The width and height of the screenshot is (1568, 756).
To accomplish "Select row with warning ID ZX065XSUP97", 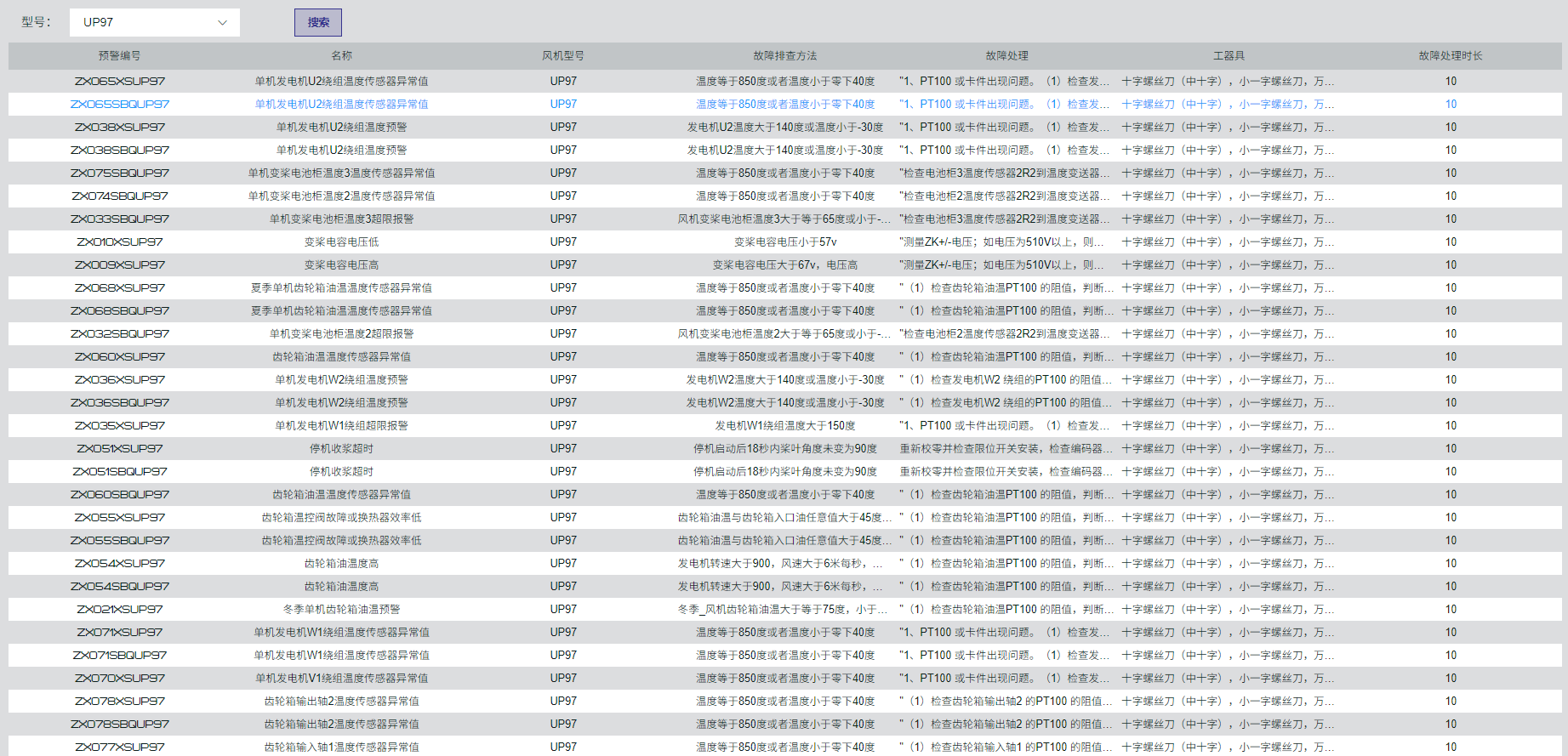I will [x=119, y=82].
